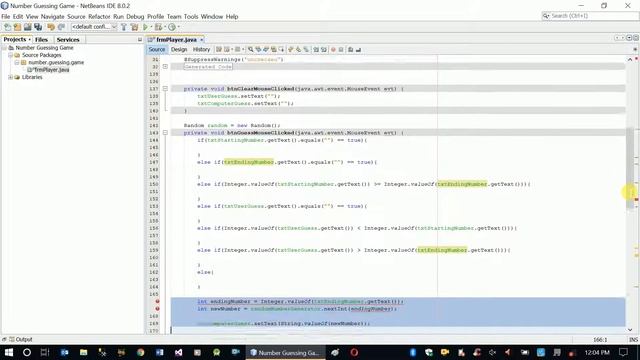
Task: Switch editor to History view
Action: (201, 49)
